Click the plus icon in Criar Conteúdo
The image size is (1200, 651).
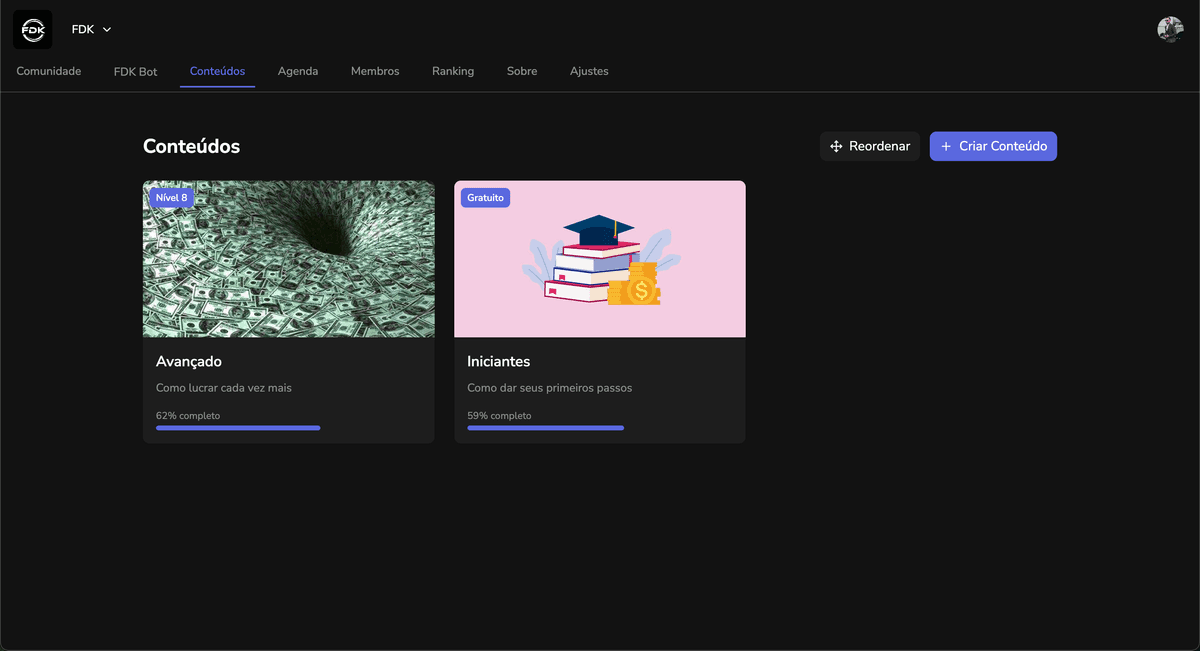click(946, 146)
